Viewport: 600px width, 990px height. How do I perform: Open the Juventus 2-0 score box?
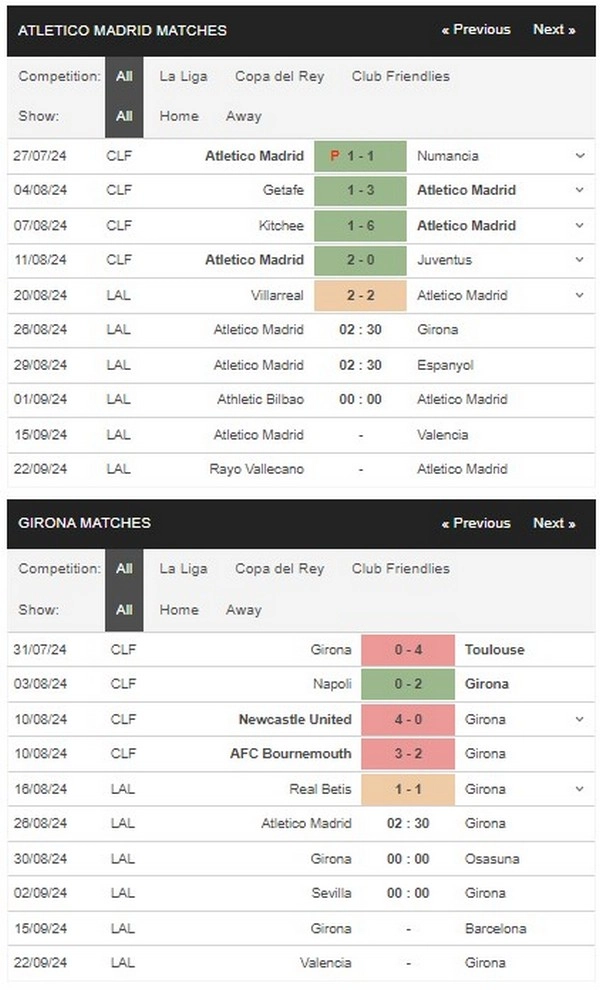click(x=361, y=259)
